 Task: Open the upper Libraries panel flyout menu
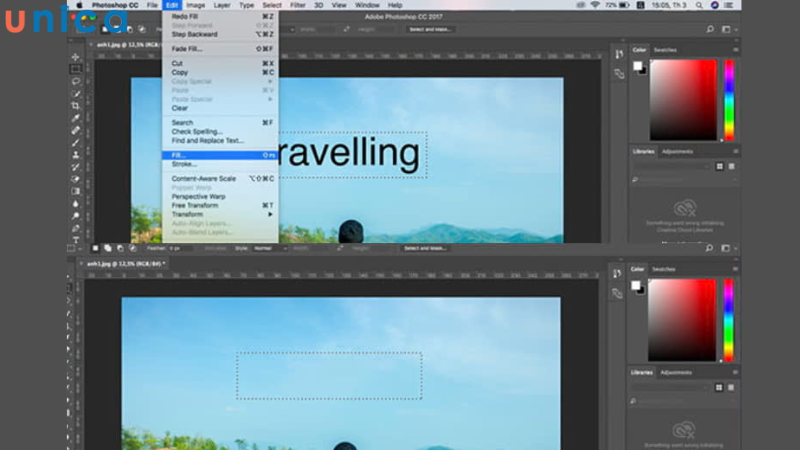735,152
